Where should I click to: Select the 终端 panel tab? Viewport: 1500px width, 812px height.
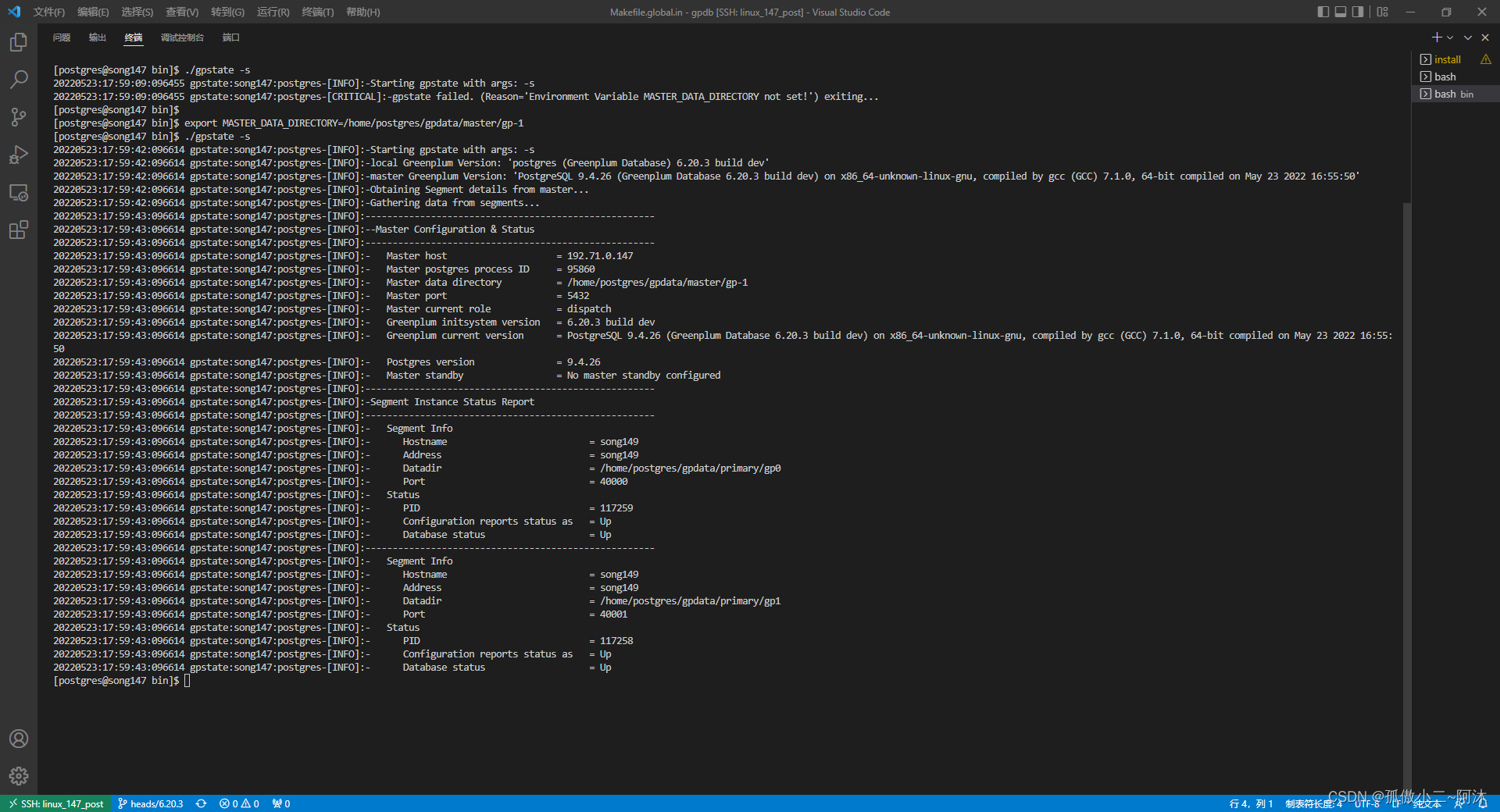[x=134, y=37]
